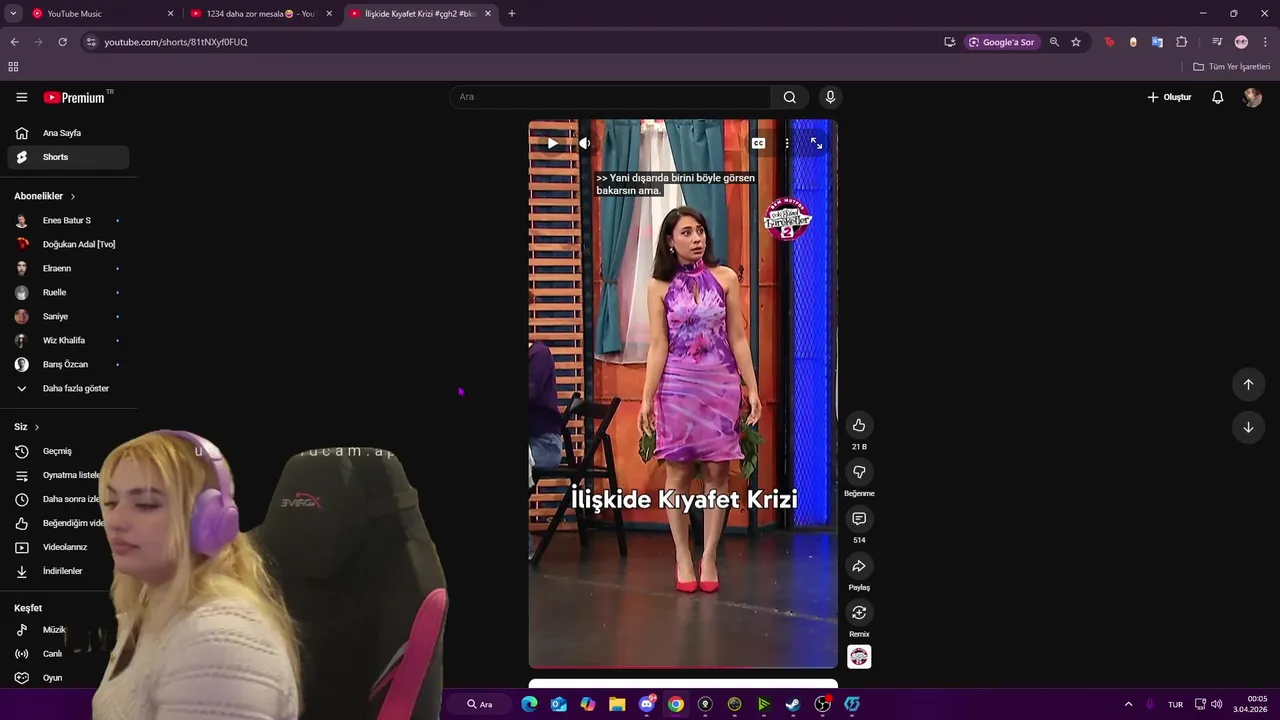Open the comments with 514 count
The width and height of the screenshot is (1280, 720).
(x=859, y=519)
